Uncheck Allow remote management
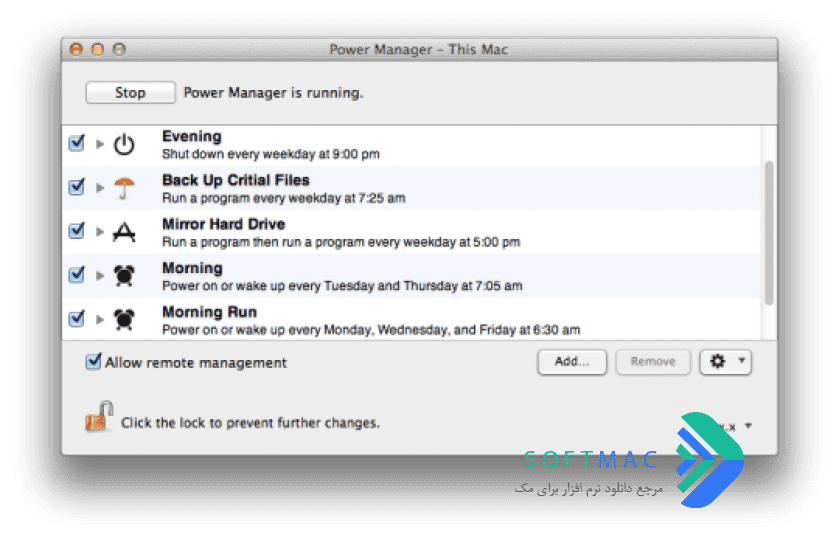 tap(93, 362)
